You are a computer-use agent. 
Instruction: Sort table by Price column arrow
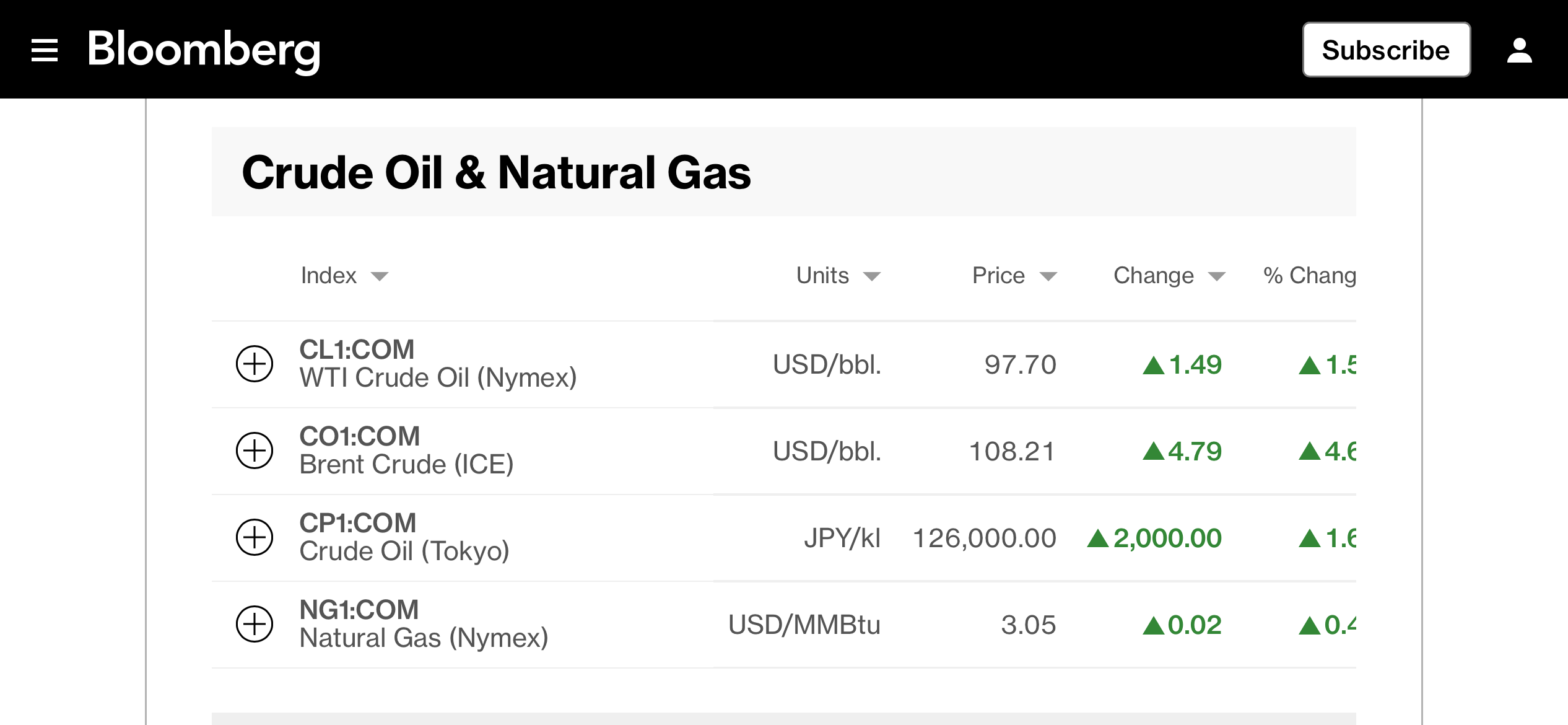tap(1048, 276)
